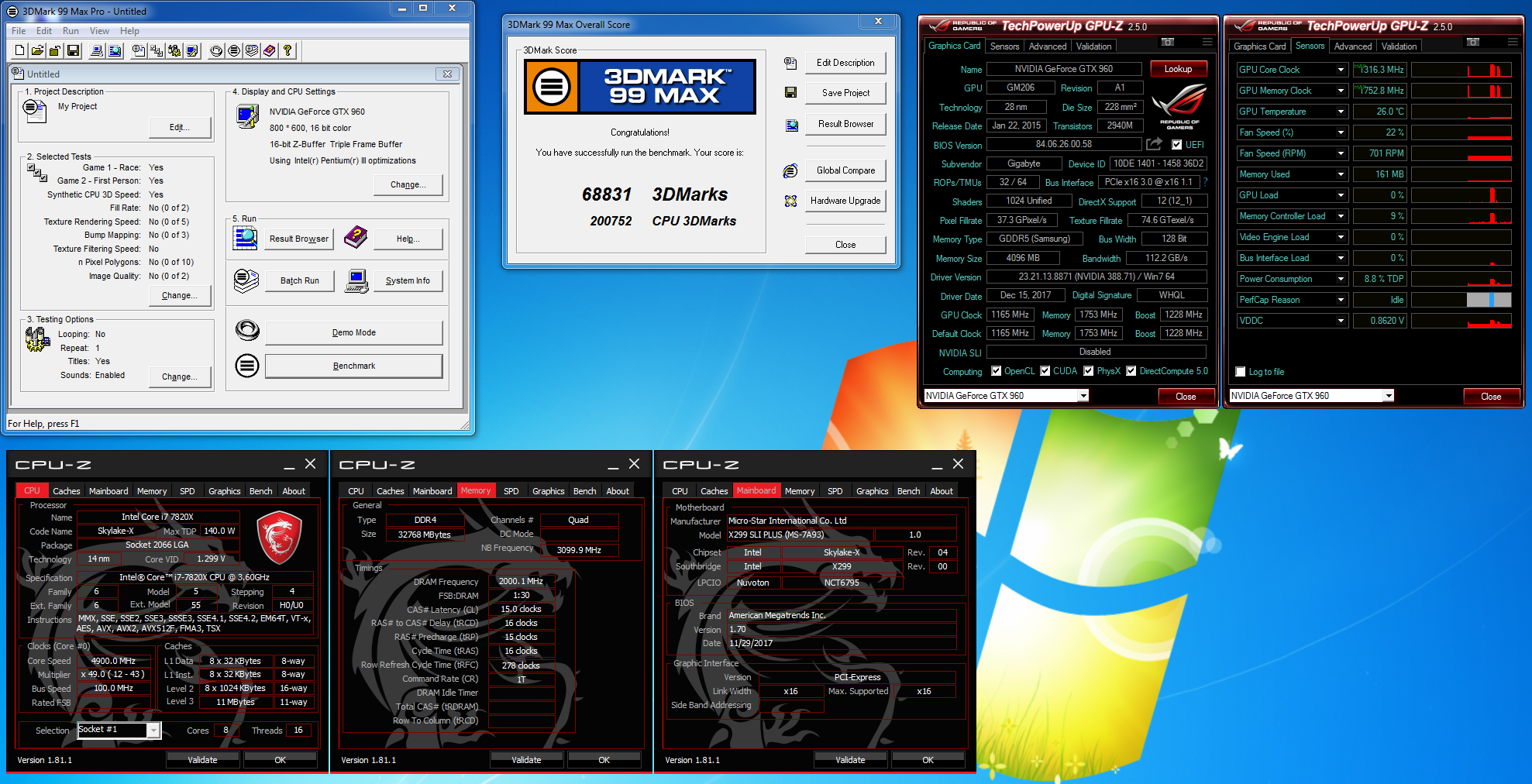Click the testing options toolbar icon
The width and height of the screenshot is (1532, 784).
tap(174, 50)
